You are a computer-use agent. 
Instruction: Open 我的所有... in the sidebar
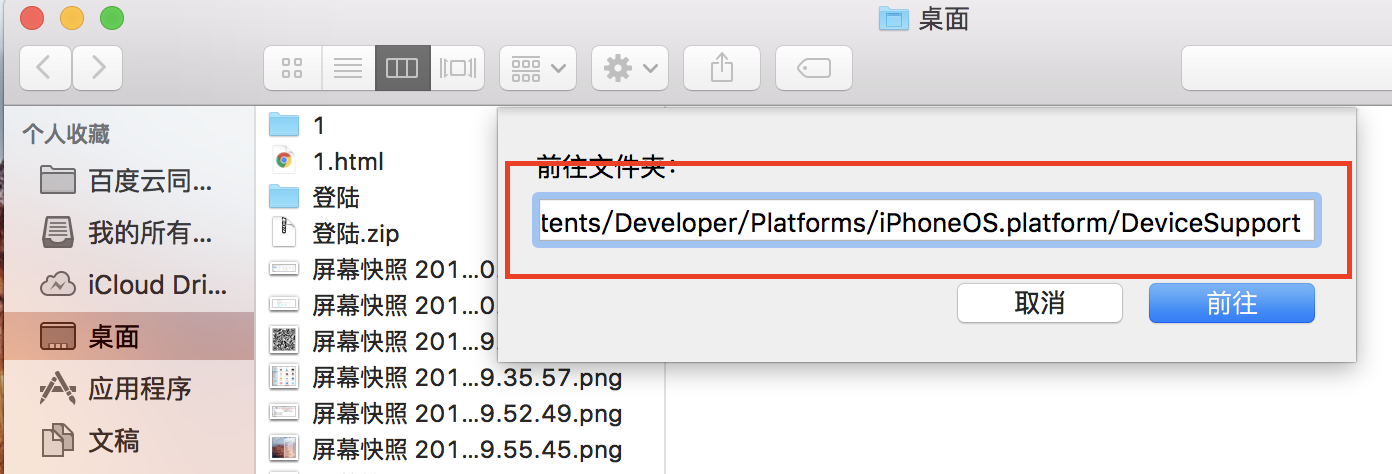click(x=128, y=233)
